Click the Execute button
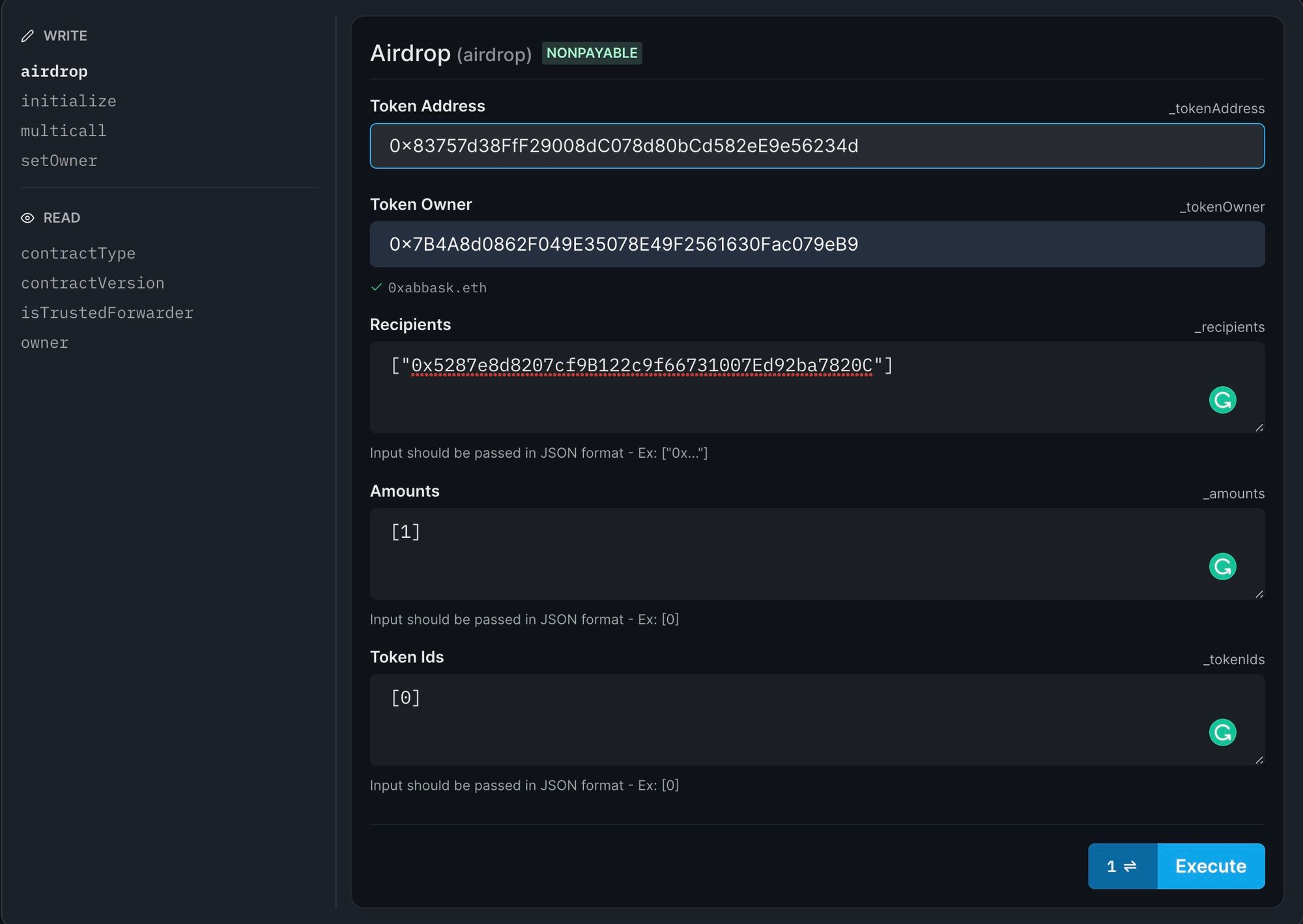 [1210, 866]
